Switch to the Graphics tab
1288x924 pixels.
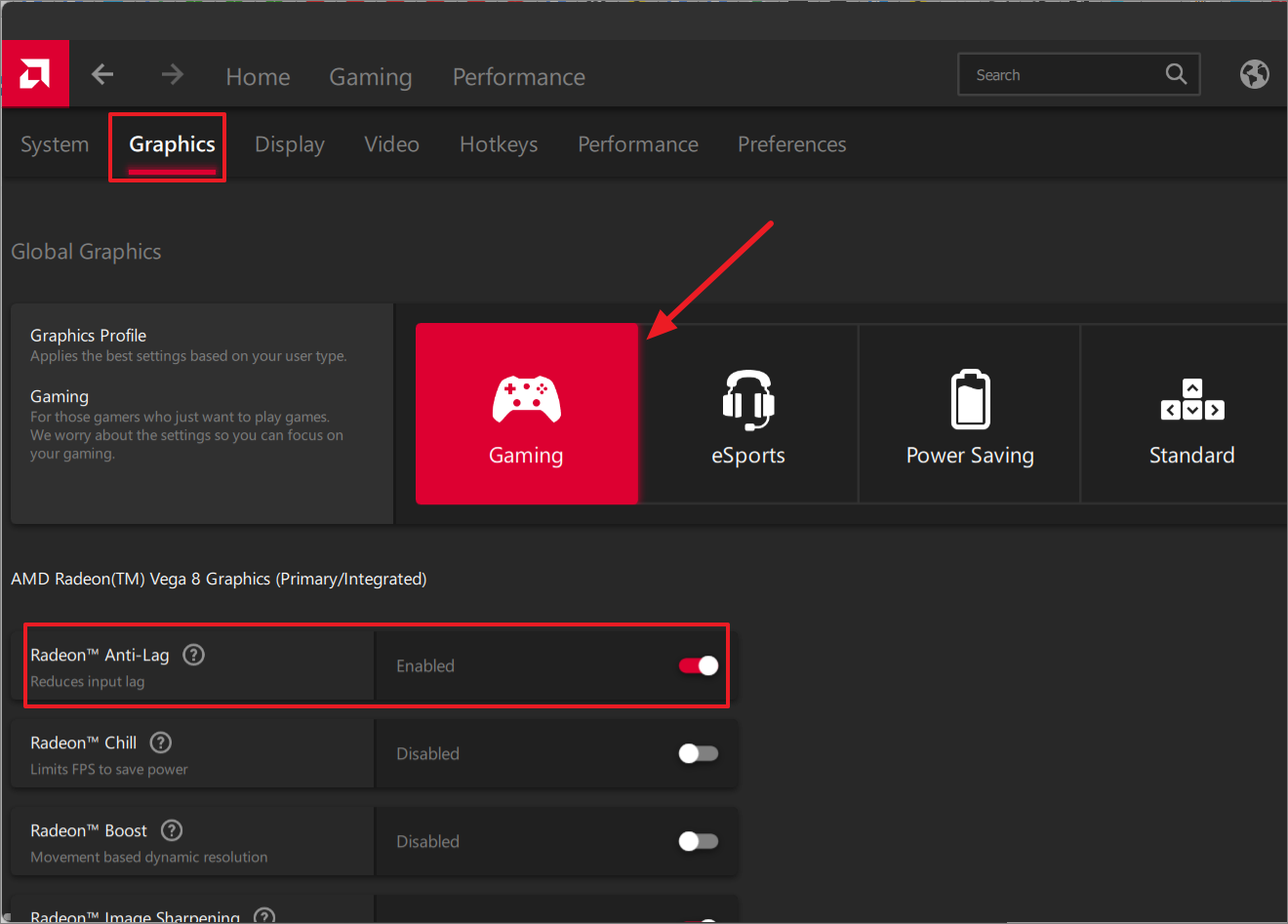click(x=172, y=144)
